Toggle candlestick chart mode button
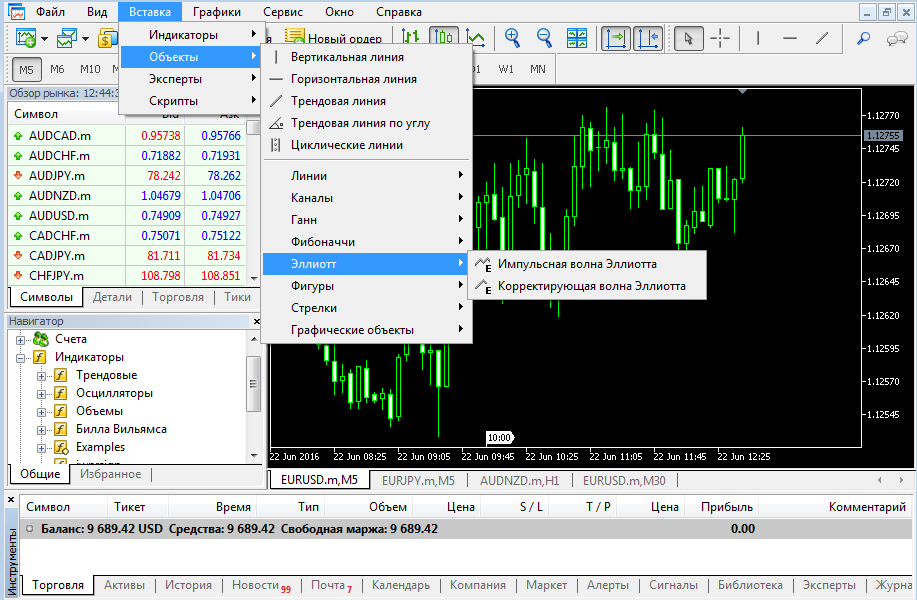Viewport: 917px width, 600px height. tap(443, 38)
